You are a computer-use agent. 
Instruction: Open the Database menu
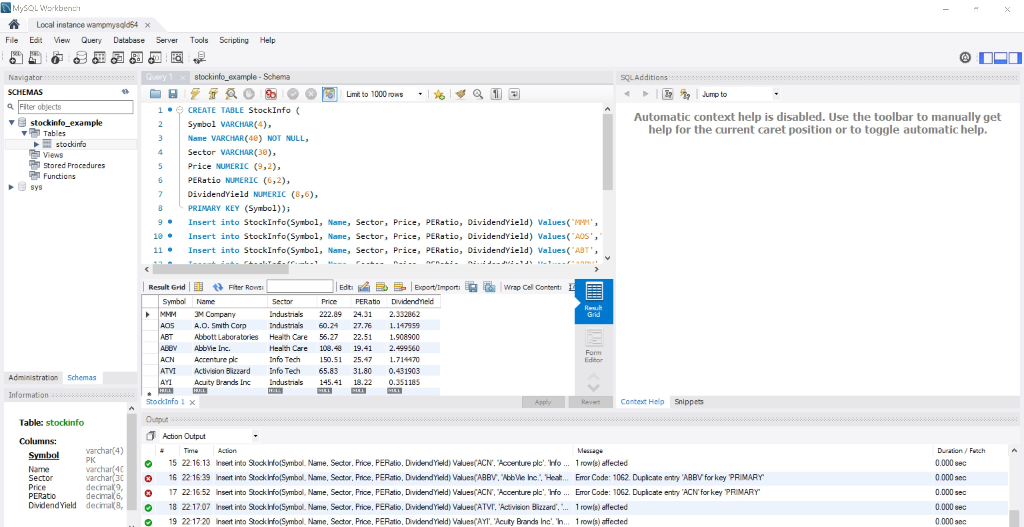[129, 40]
